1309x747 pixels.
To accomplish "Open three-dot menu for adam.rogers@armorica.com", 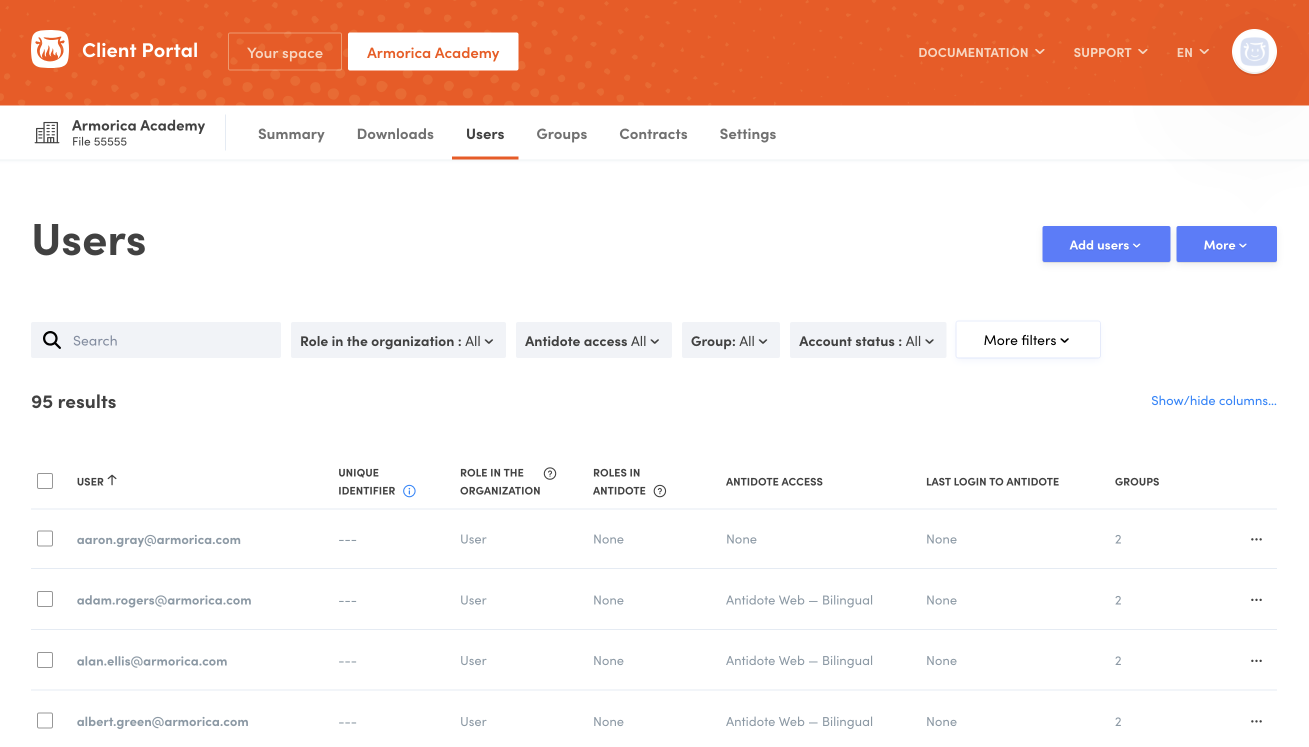I will coord(1256,600).
